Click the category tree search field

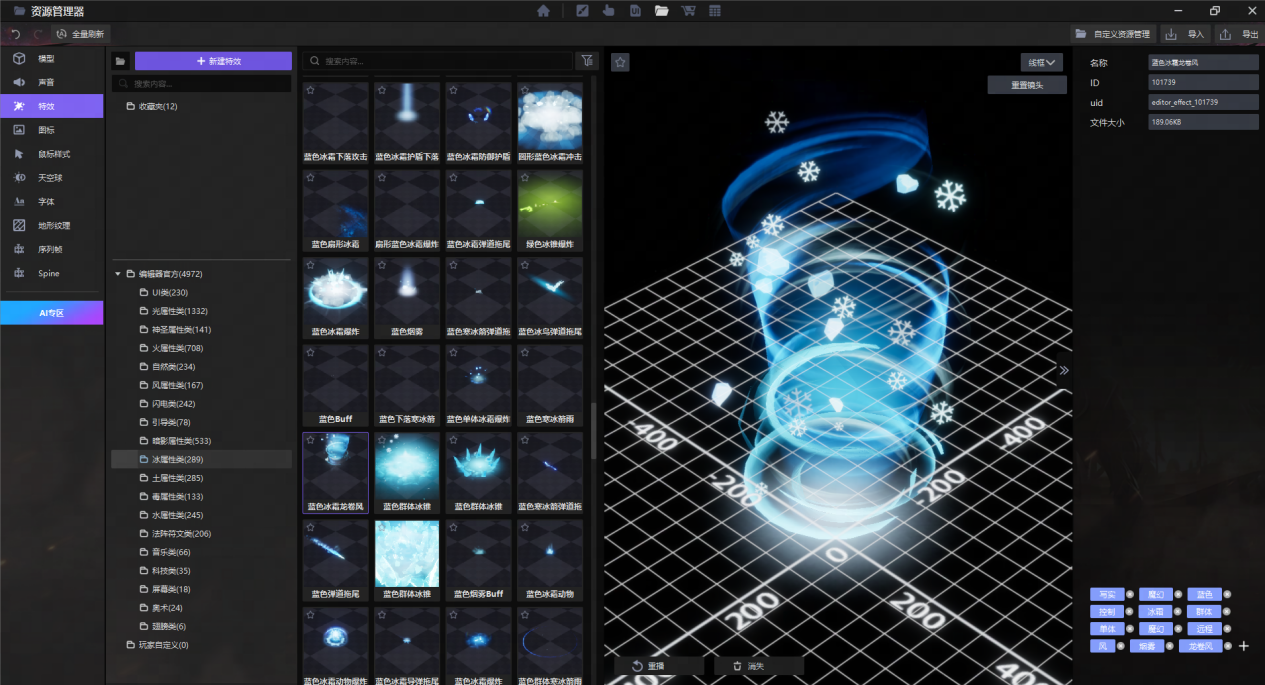coord(202,84)
